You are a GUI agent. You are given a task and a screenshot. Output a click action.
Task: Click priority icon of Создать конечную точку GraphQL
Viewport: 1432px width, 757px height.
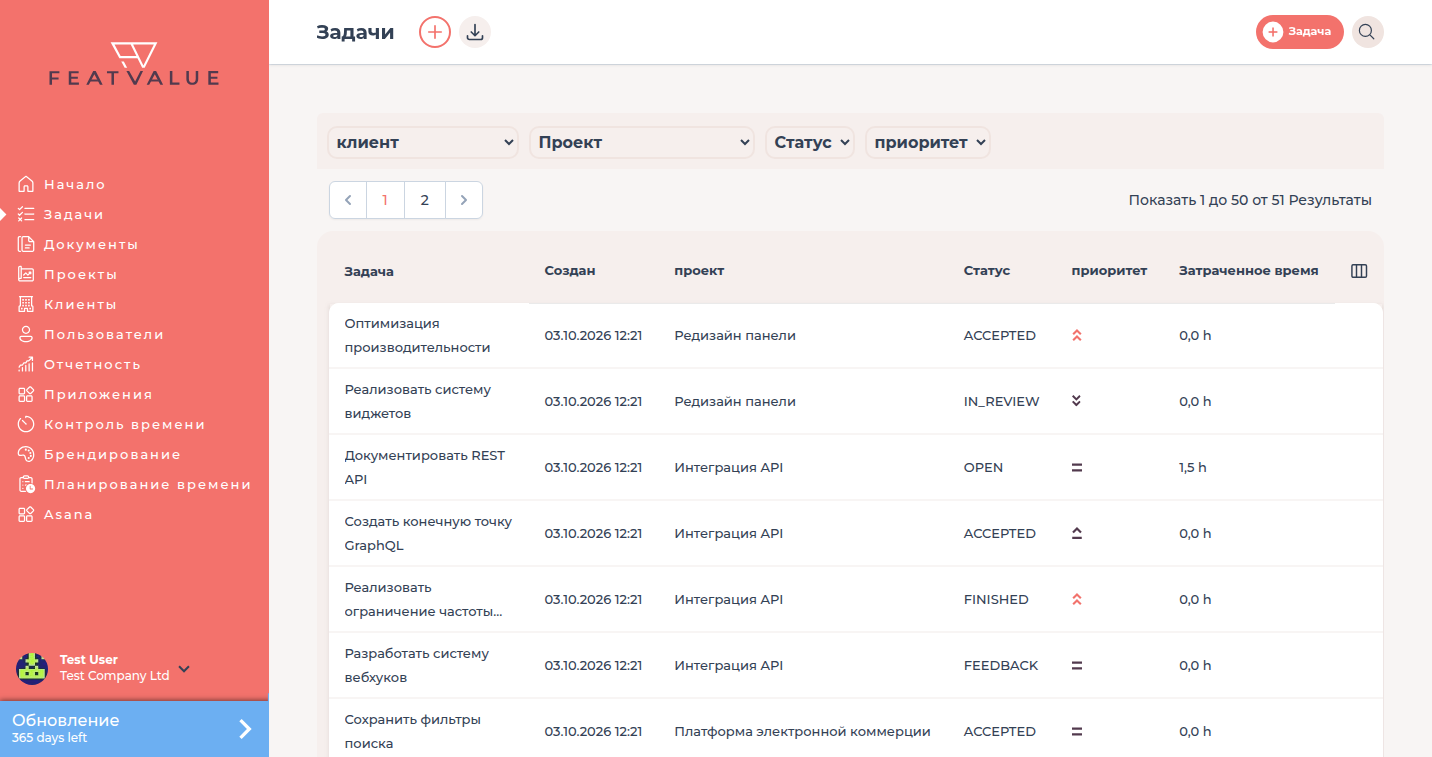pyautogui.click(x=1077, y=534)
